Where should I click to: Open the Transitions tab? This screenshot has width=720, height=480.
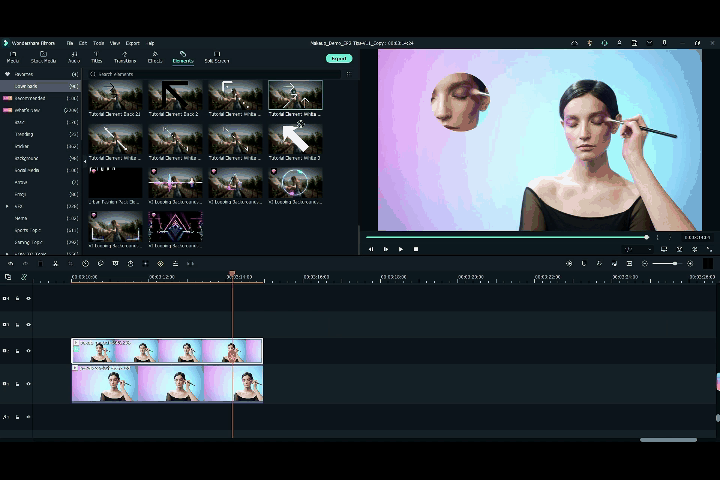pyautogui.click(x=125, y=57)
